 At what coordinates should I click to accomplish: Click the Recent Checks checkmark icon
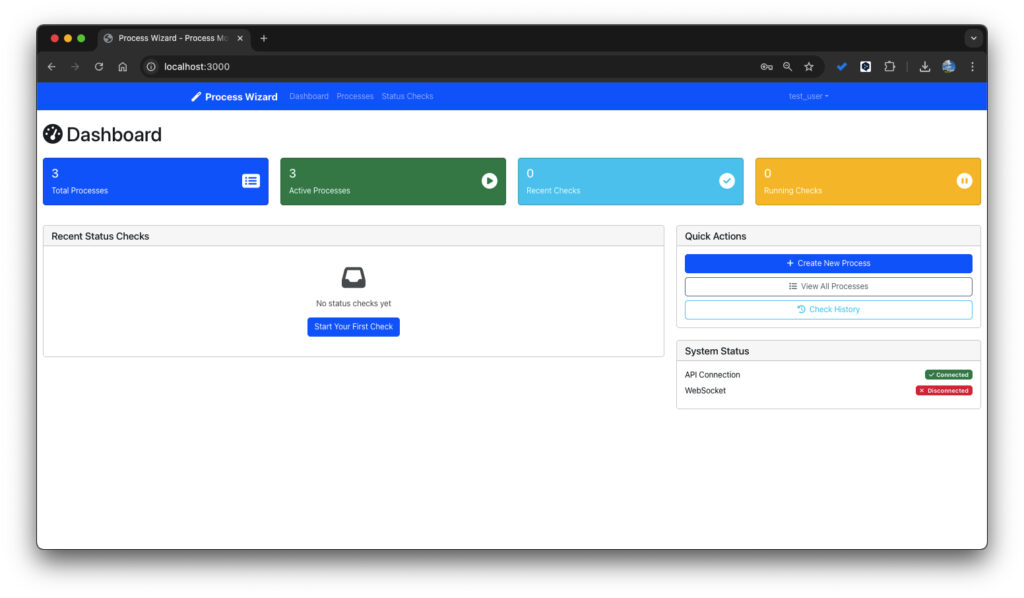727,181
